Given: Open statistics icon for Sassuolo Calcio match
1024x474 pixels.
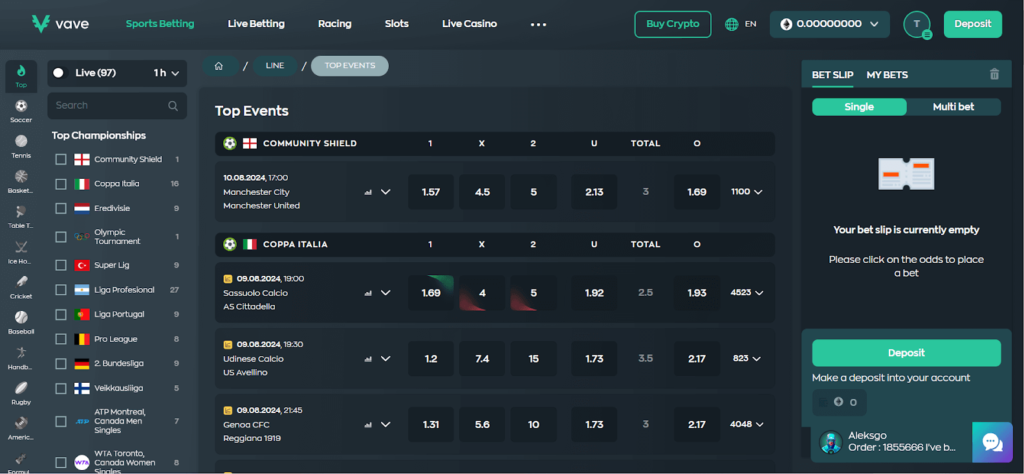Looking at the screenshot, I should (x=368, y=293).
